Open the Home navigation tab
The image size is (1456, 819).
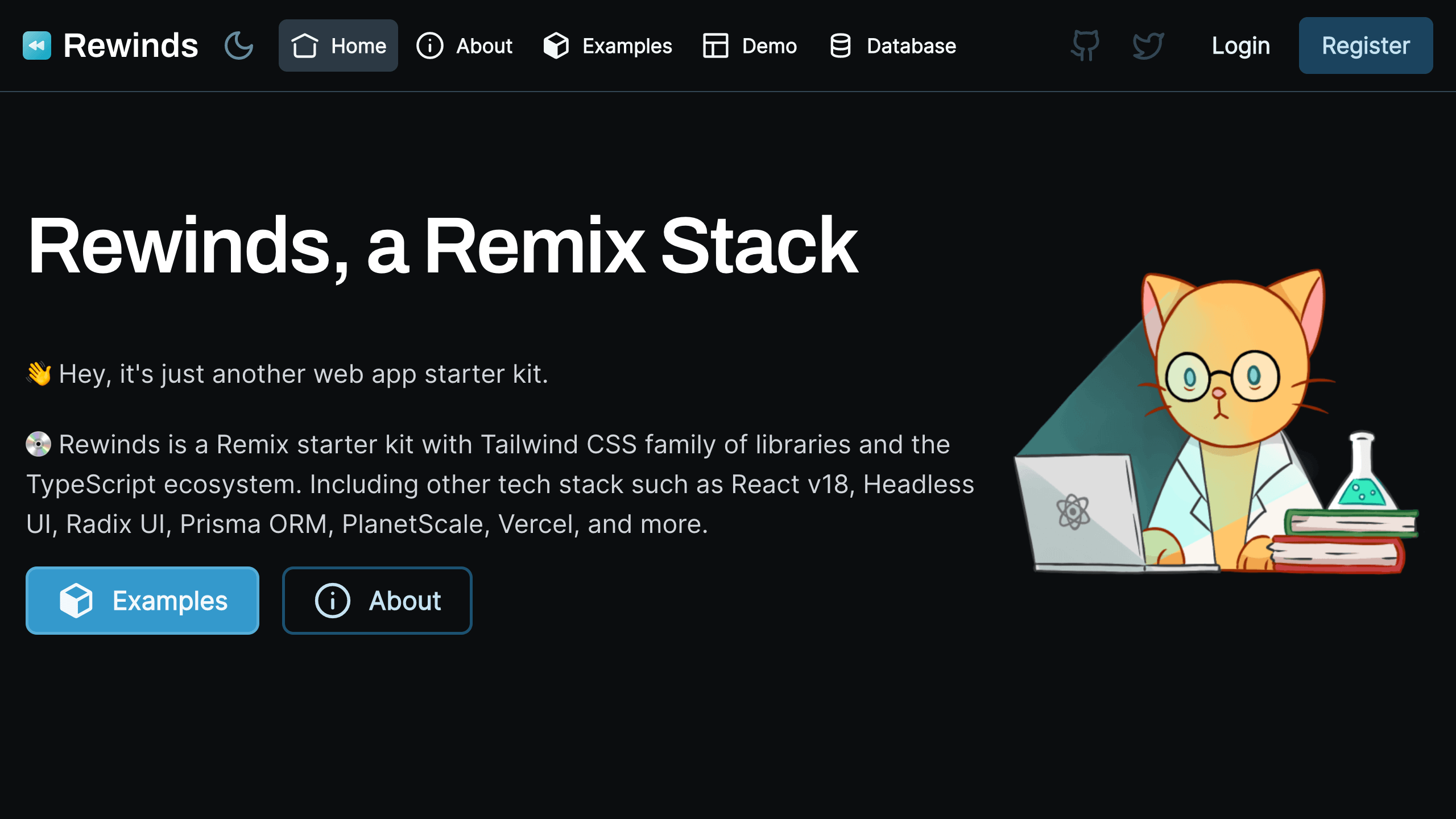tap(358, 45)
